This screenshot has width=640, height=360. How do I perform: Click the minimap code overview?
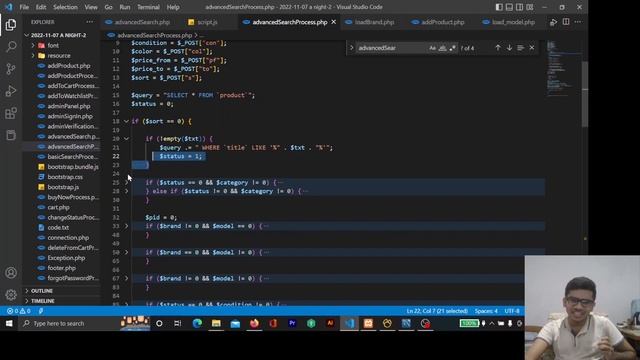[563, 69]
